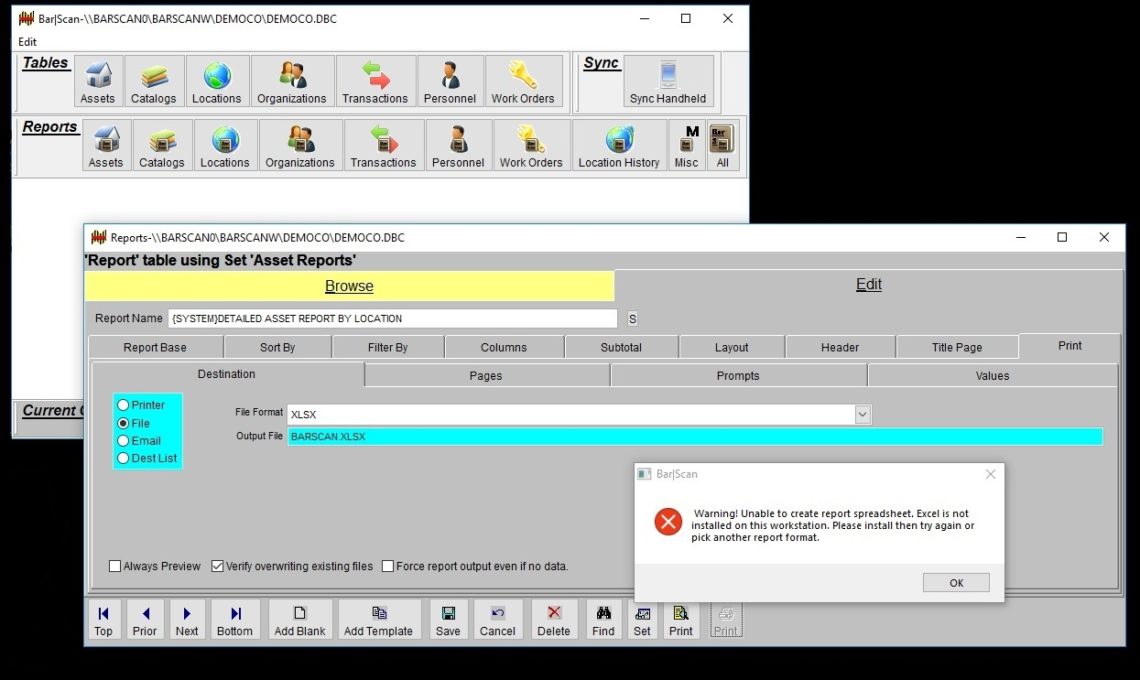The image size is (1140, 680).
Task: Click OK in the warning dialog
Action: tap(956, 583)
